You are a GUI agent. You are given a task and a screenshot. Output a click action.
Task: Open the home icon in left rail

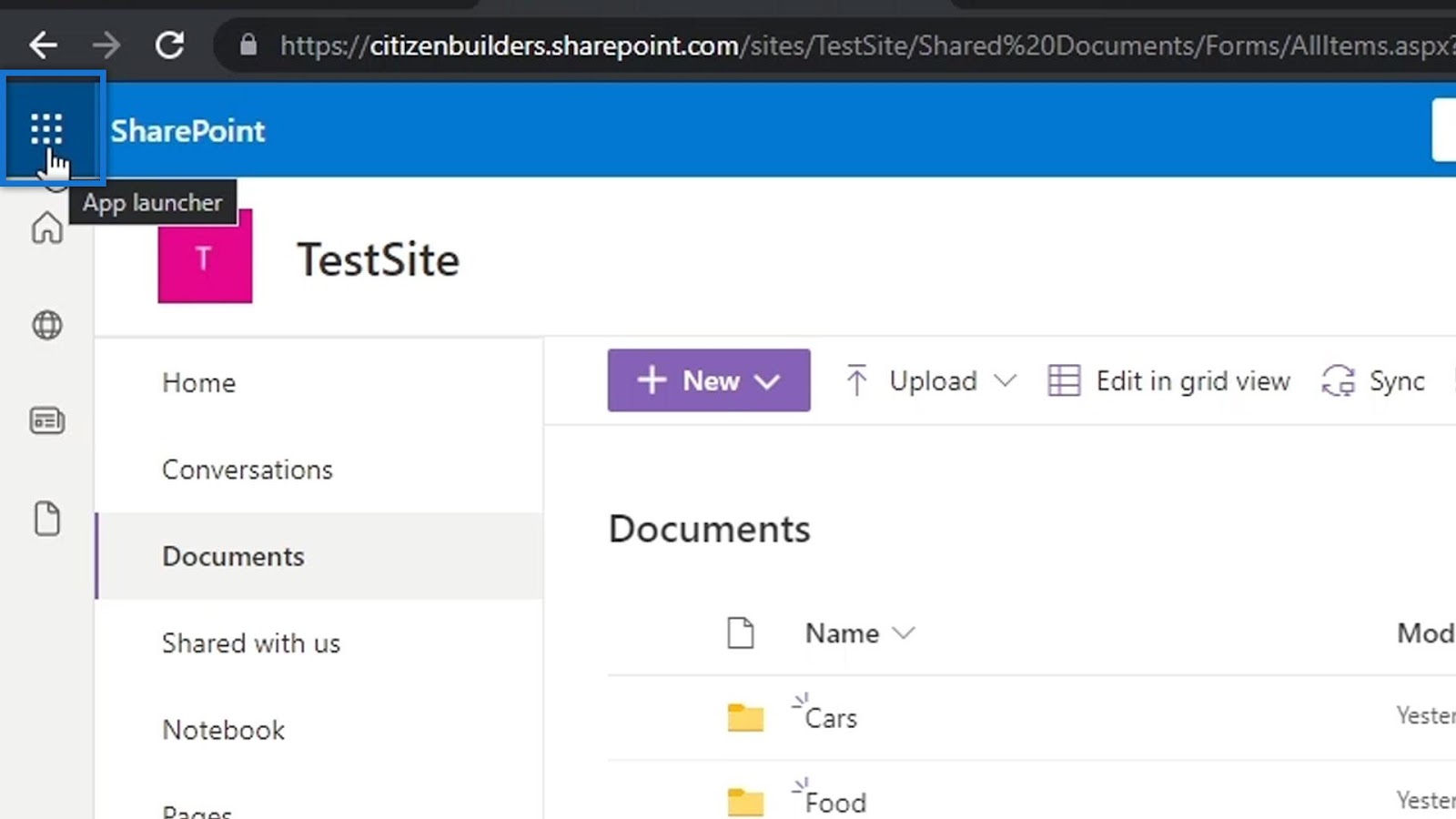pyautogui.click(x=47, y=227)
